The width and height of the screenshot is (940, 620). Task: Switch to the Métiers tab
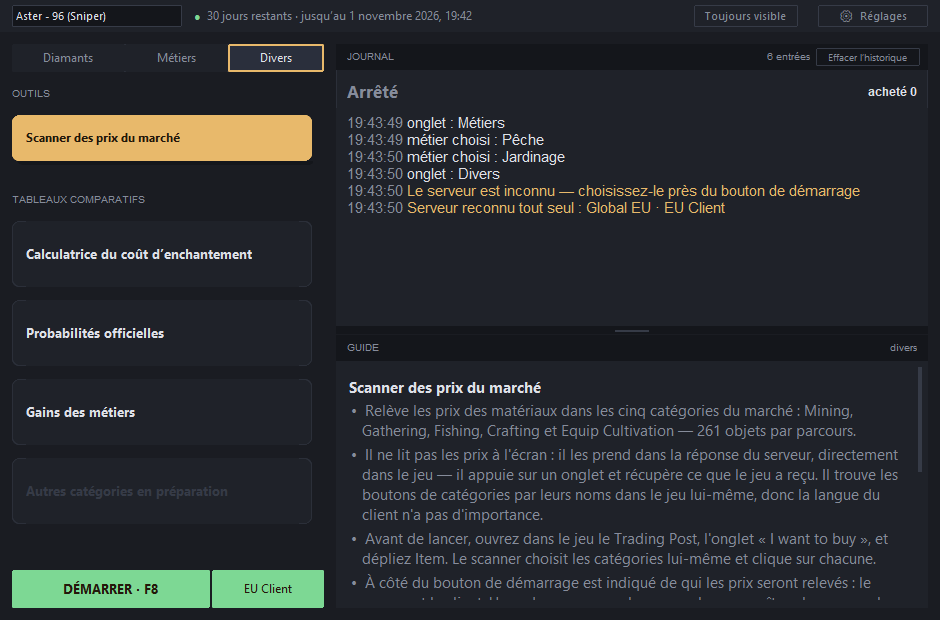176,58
